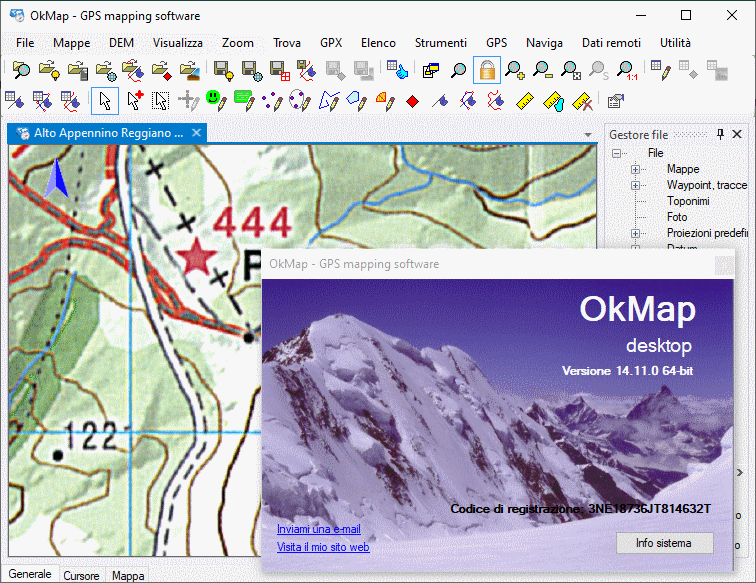Select Toponimi in Gestore file tree
The width and height of the screenshot is (756, 583).
coord(688,201)
